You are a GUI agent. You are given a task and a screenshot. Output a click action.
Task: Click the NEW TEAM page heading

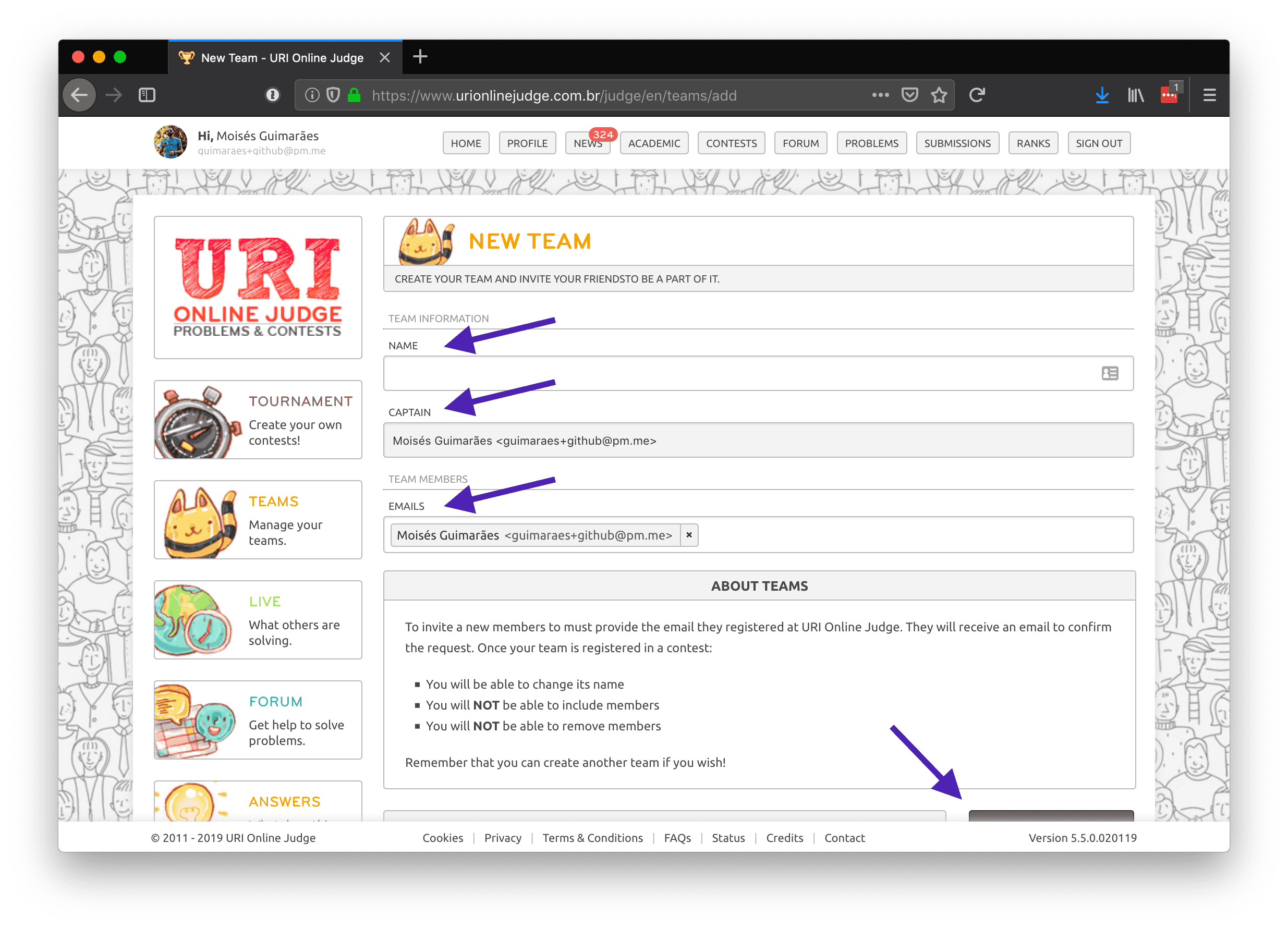(x=529, y=241)
